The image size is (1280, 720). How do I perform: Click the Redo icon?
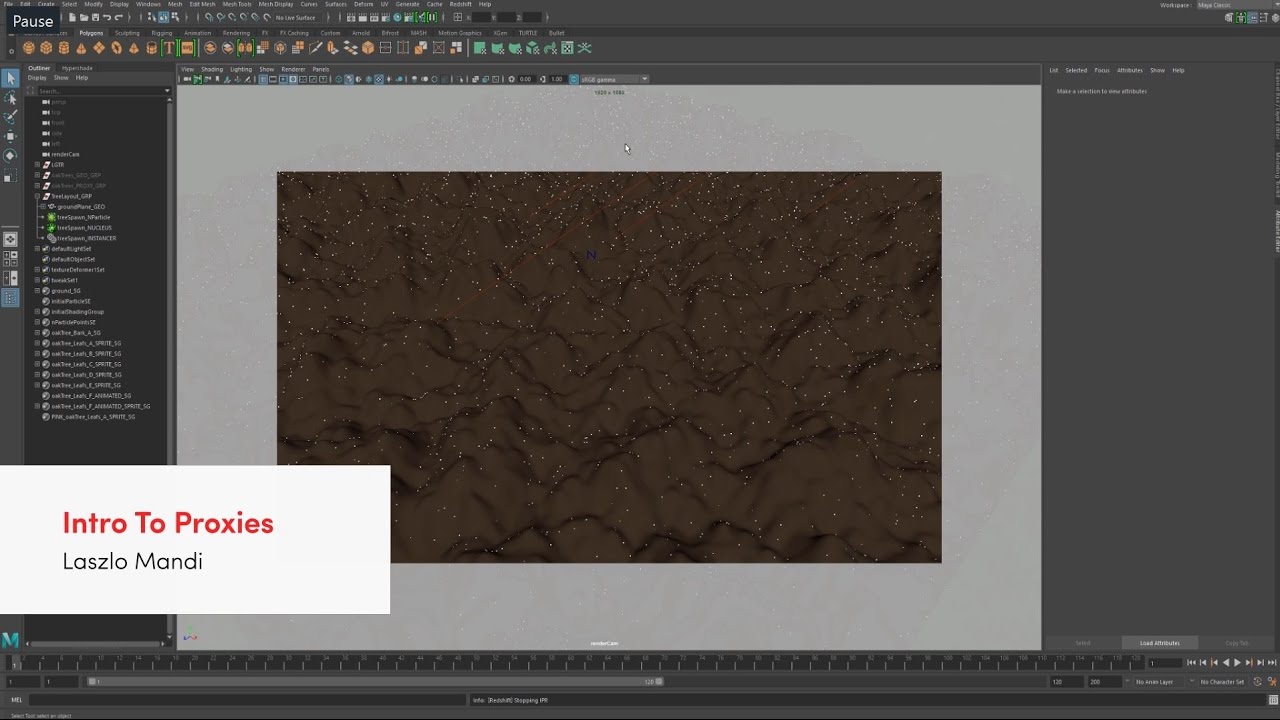coord(118,17)
